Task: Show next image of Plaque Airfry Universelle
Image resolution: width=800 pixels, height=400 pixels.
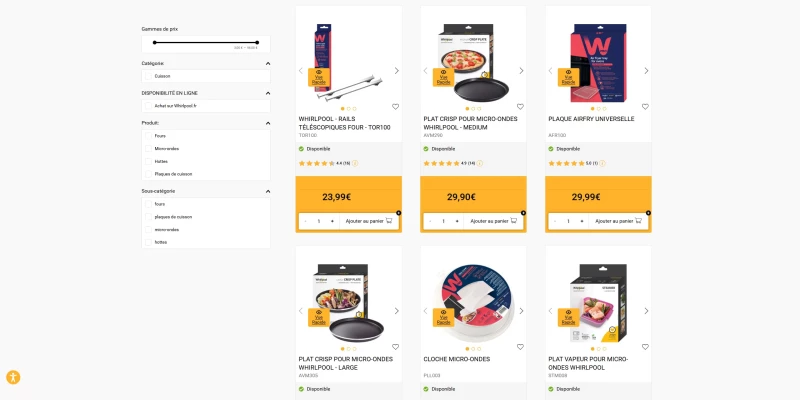Action: click(646, 71)
